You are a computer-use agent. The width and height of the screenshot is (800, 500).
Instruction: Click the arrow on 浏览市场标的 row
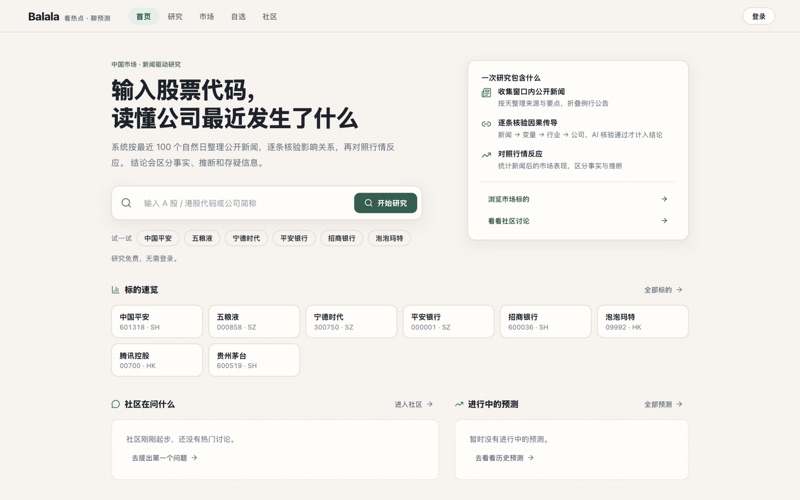tap(664, 199)
